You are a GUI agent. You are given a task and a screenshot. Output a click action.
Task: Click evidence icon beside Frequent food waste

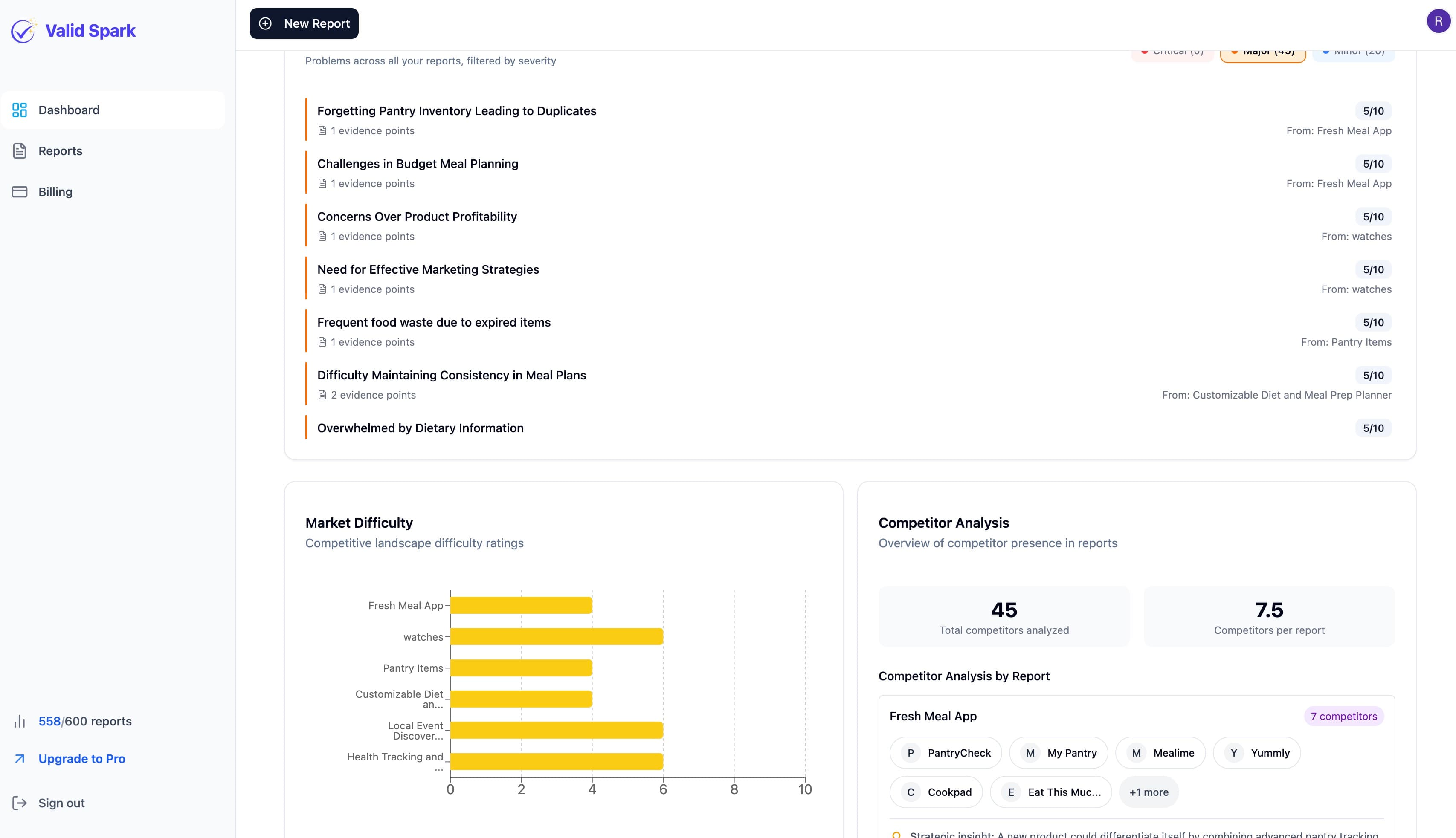pyautogui.click(x=322, y=341)
